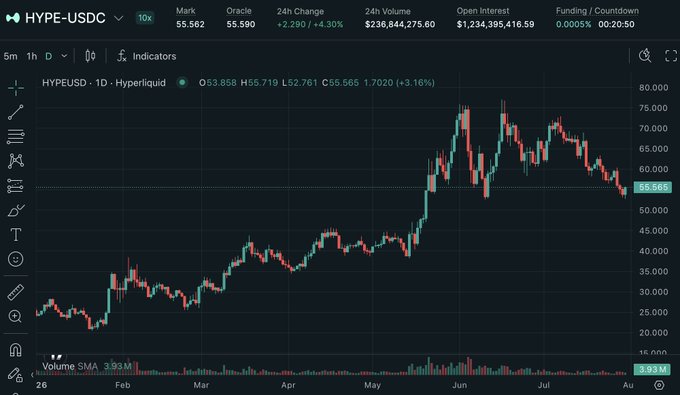The height and width of the screenshot is (395, 680).
Task: Click the 10x leverage badge
Action: 145,18
